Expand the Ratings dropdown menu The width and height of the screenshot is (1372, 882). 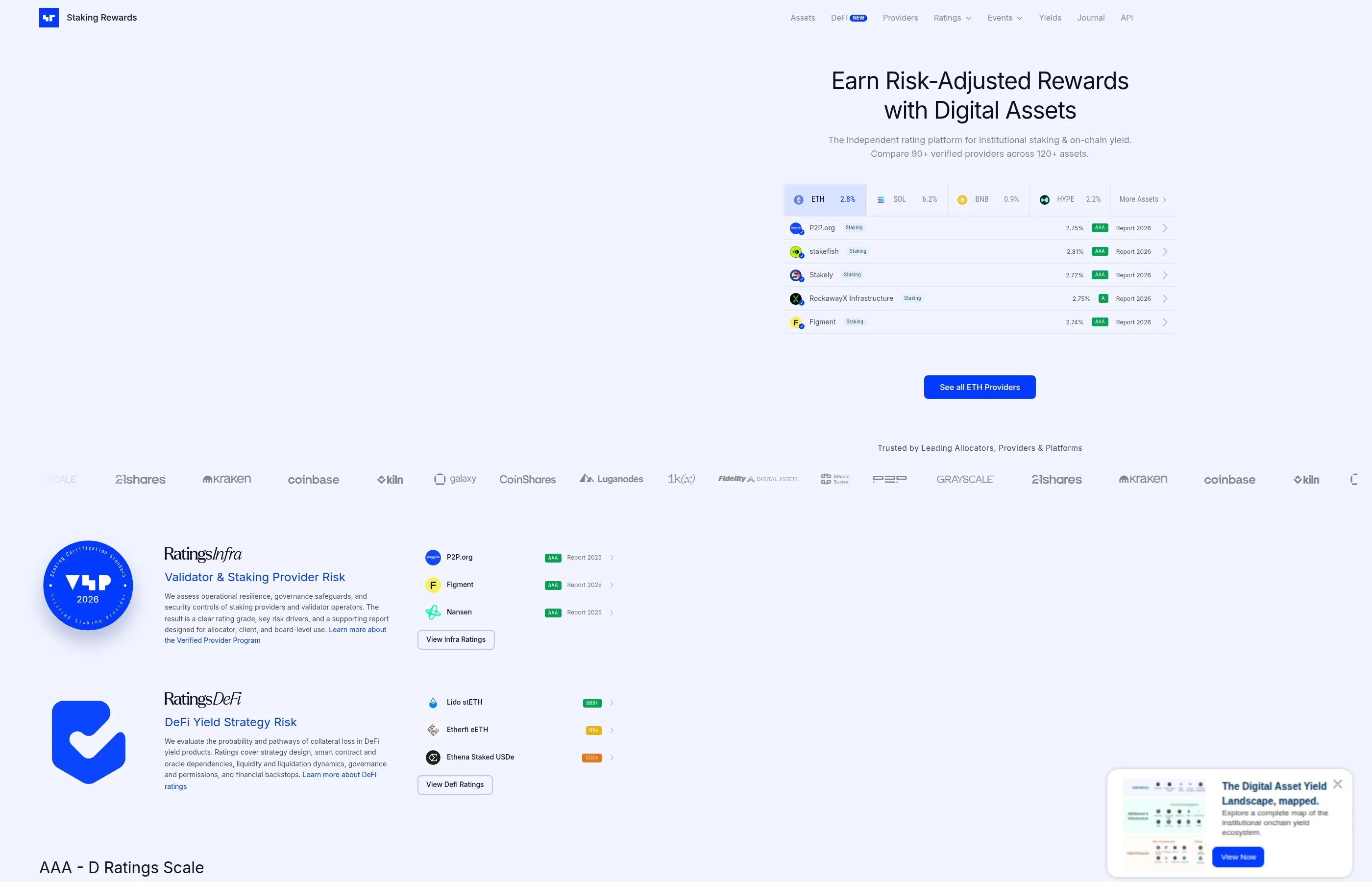[952, 18]
